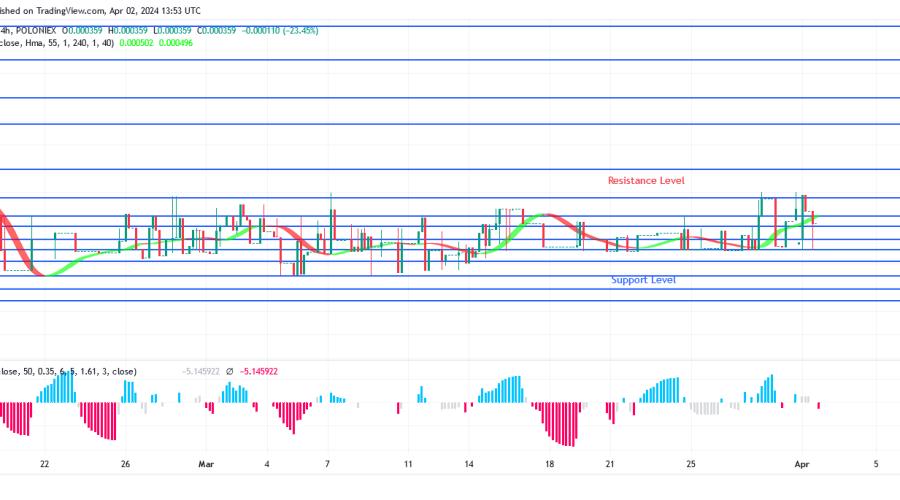
Task: Click the 26 date on time axis
Action: [x=126, y=464]
